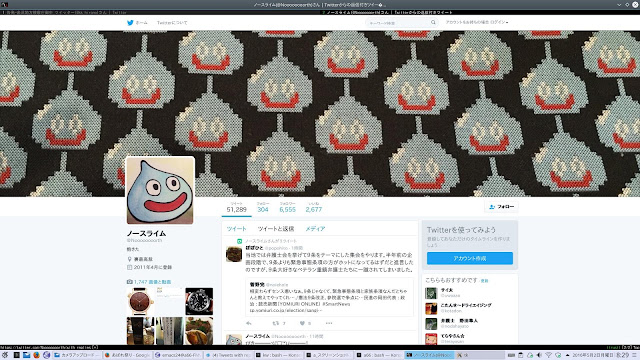This screenshot has height=360, width=640.
Task: Click the reply arrow icon on first tweet
Action: [249, 323]
